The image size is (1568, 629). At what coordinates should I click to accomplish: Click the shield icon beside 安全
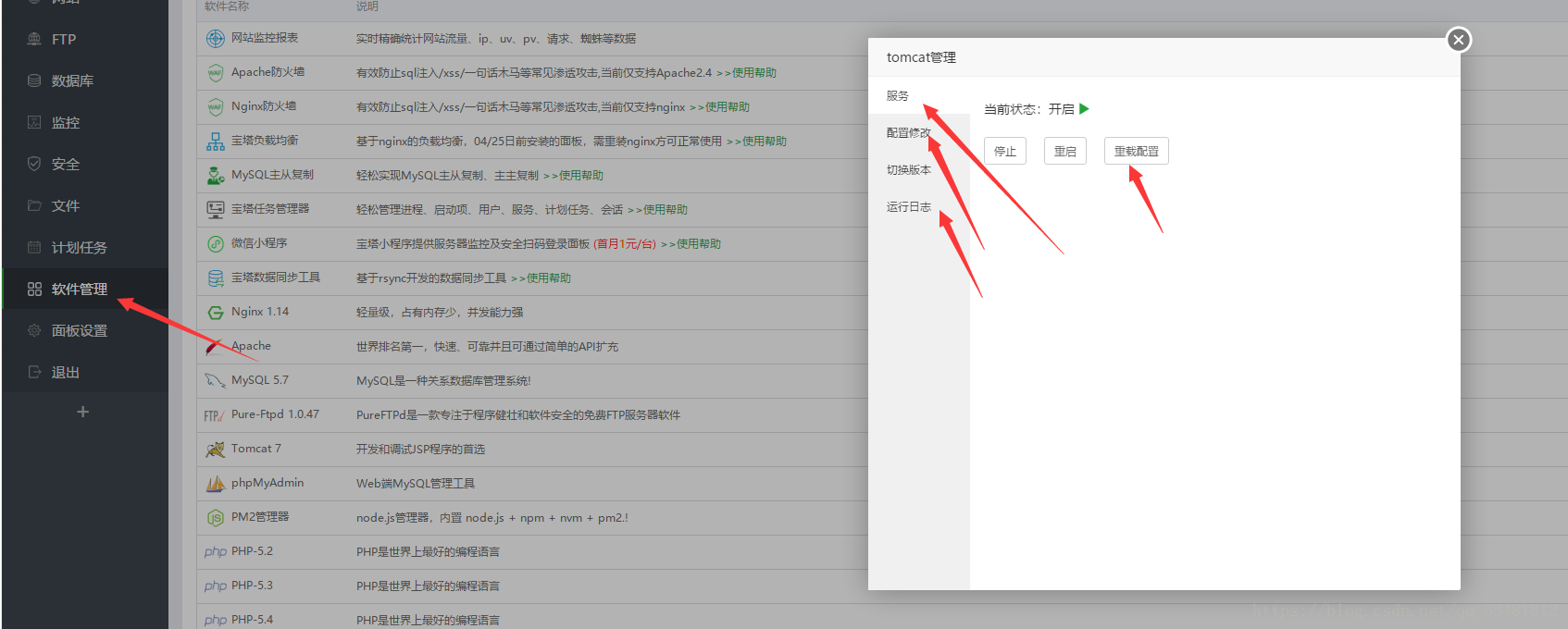click(x=34, y=164)
